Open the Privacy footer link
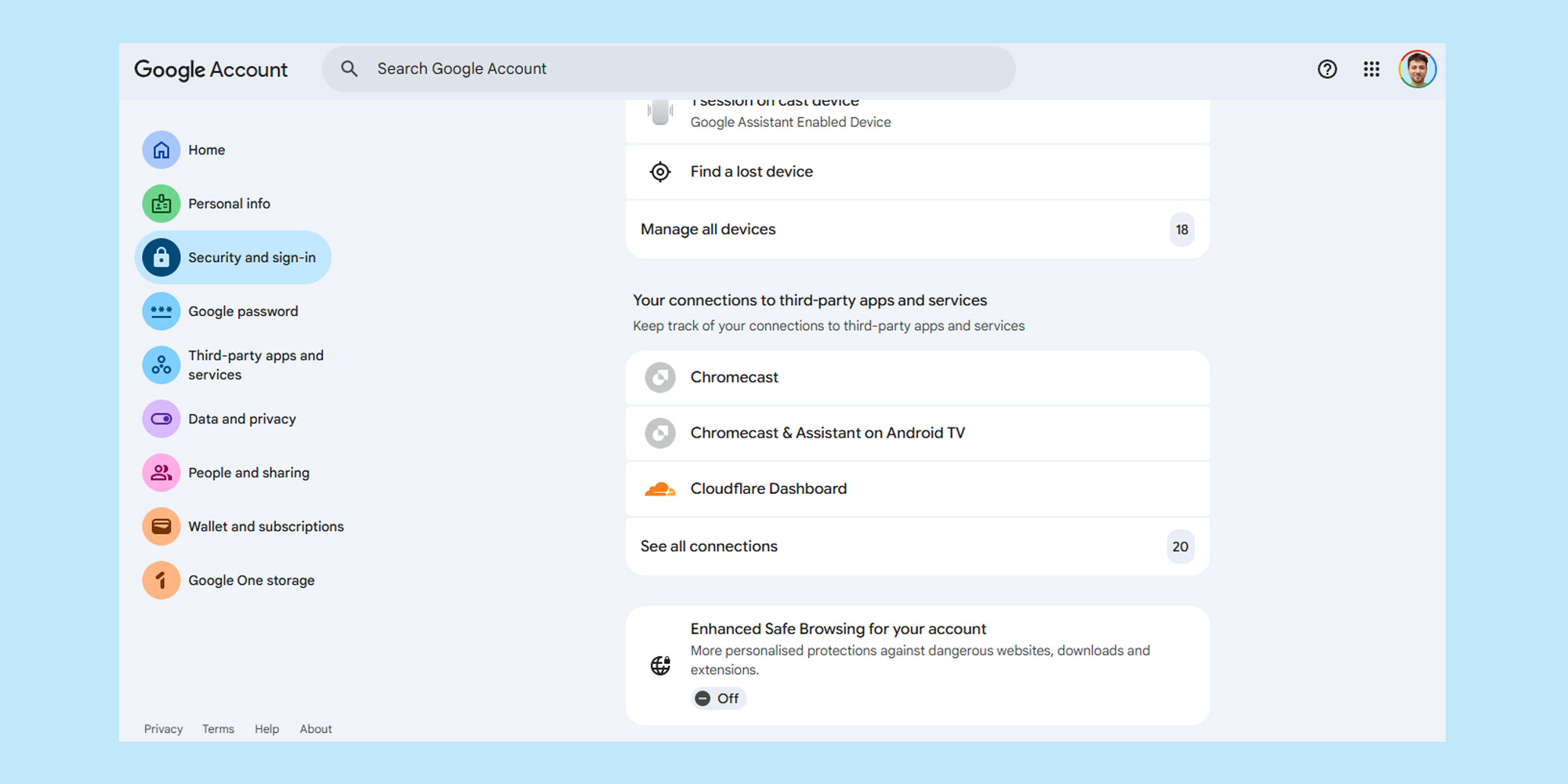The width and height of the screenshot is (1568, 784). coord(163,729)
